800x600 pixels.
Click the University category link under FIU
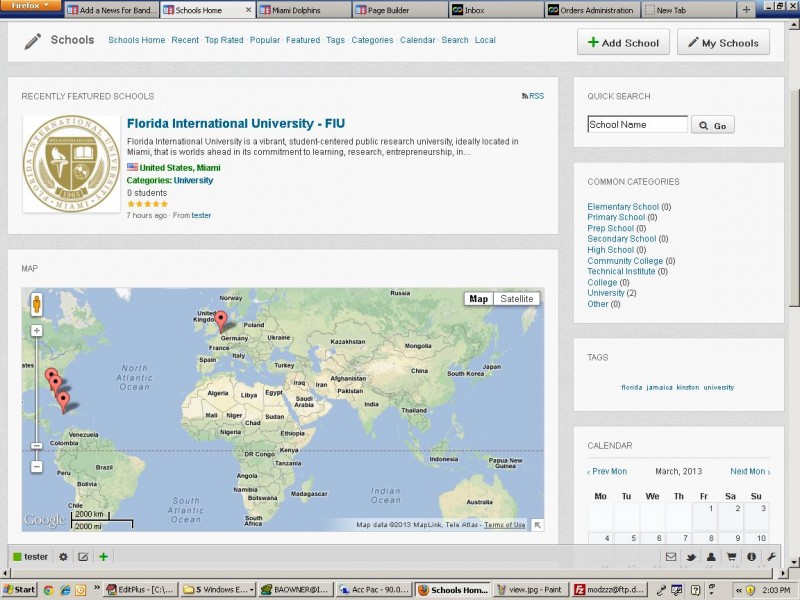(x=193, y=180)
